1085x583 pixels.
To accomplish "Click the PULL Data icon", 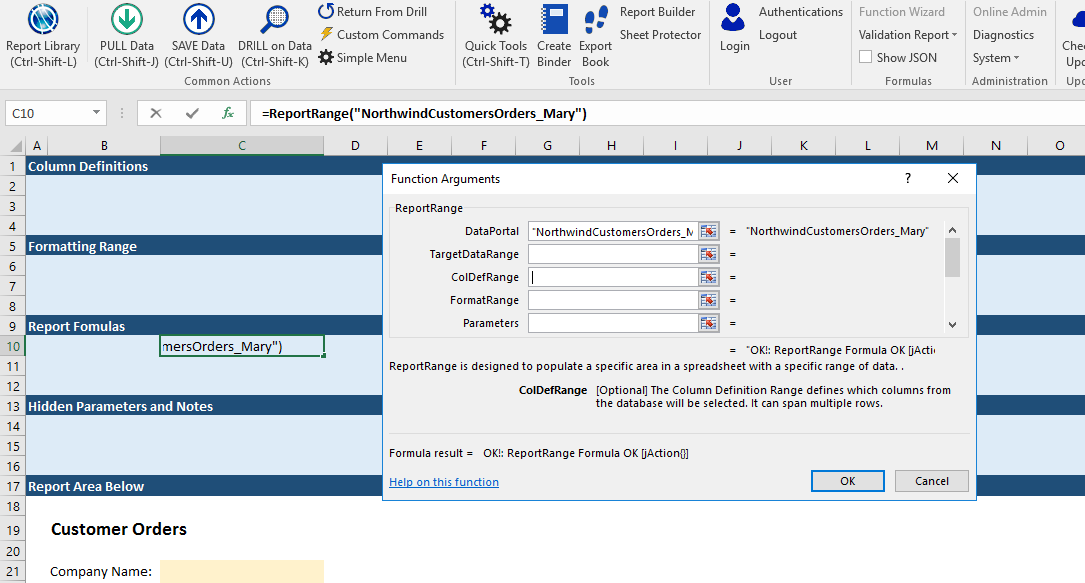I will (127, 19).
